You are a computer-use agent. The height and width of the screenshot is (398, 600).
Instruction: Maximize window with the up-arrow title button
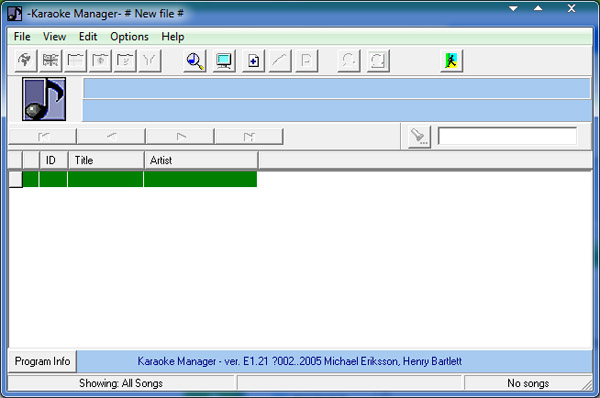click(538, 8)
